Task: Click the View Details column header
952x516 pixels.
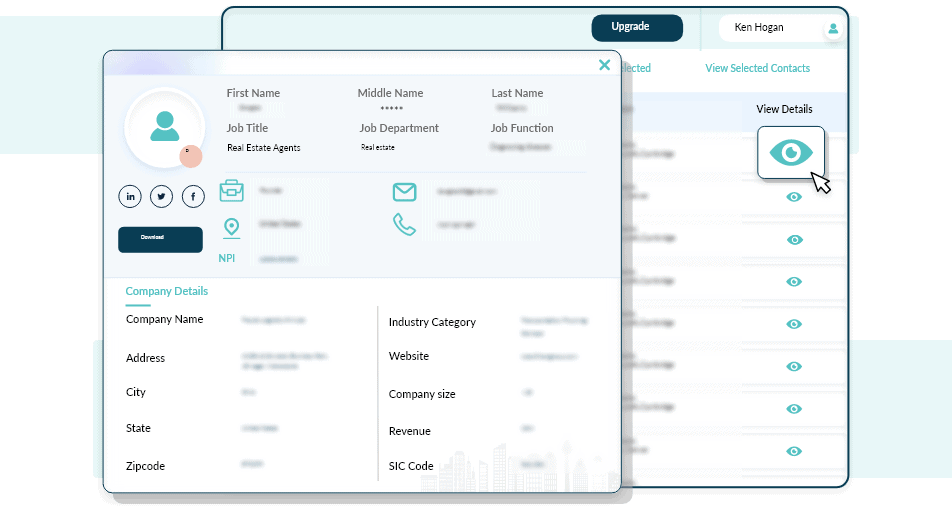Action: click(x=784, y=109)
